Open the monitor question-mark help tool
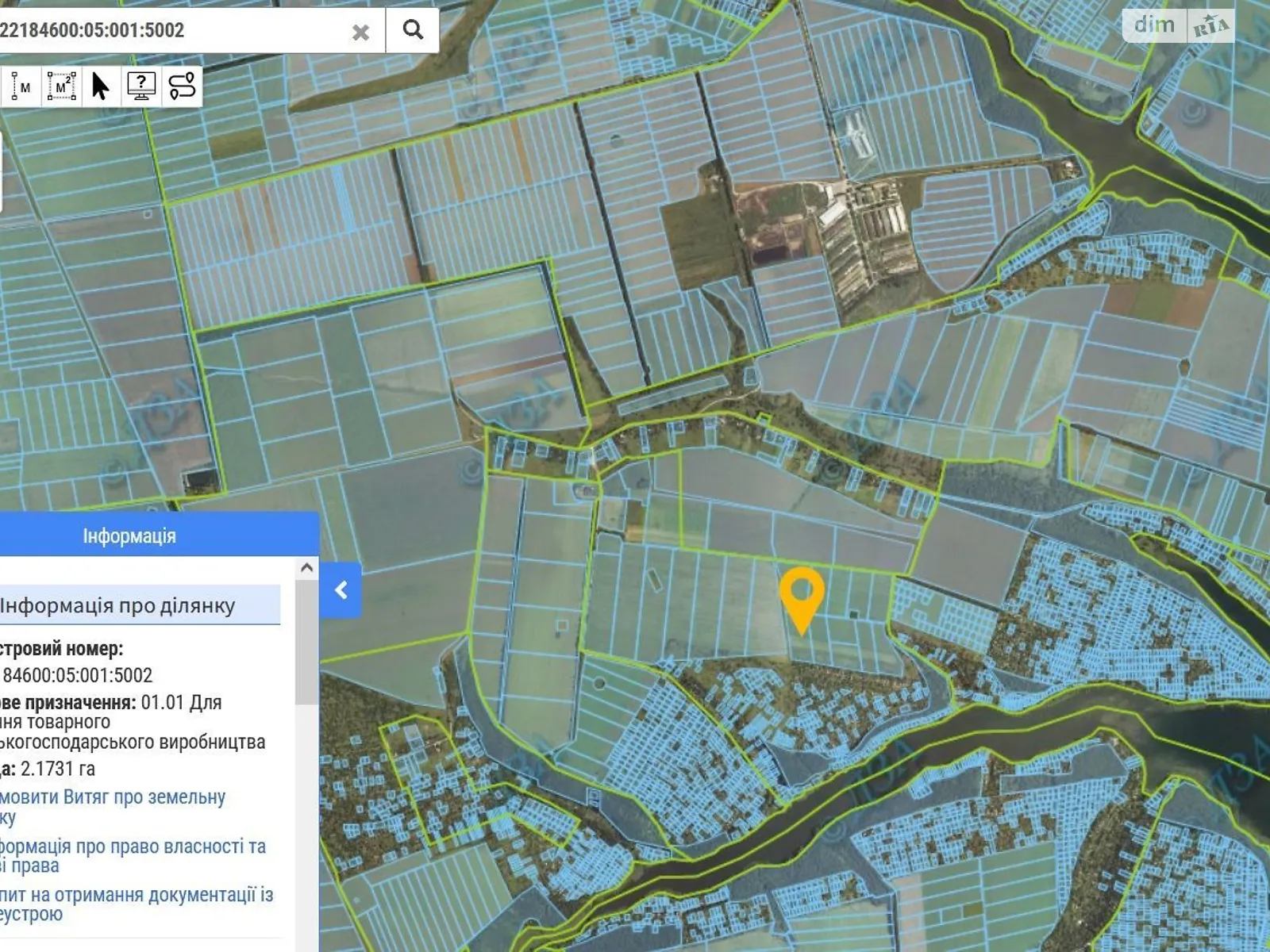Image resolution: width=1270 pixels, height=952 pixels. point(141,86)
